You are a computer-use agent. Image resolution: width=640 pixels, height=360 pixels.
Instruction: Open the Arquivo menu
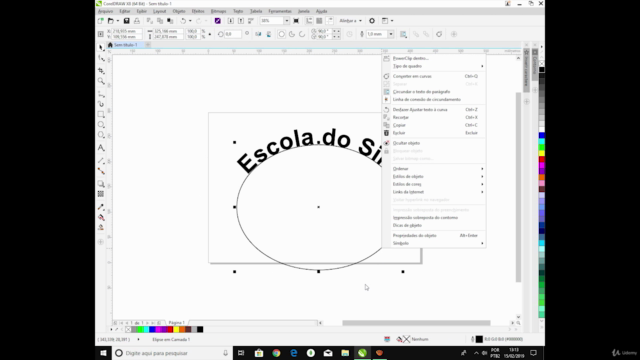tap(105, 11)
